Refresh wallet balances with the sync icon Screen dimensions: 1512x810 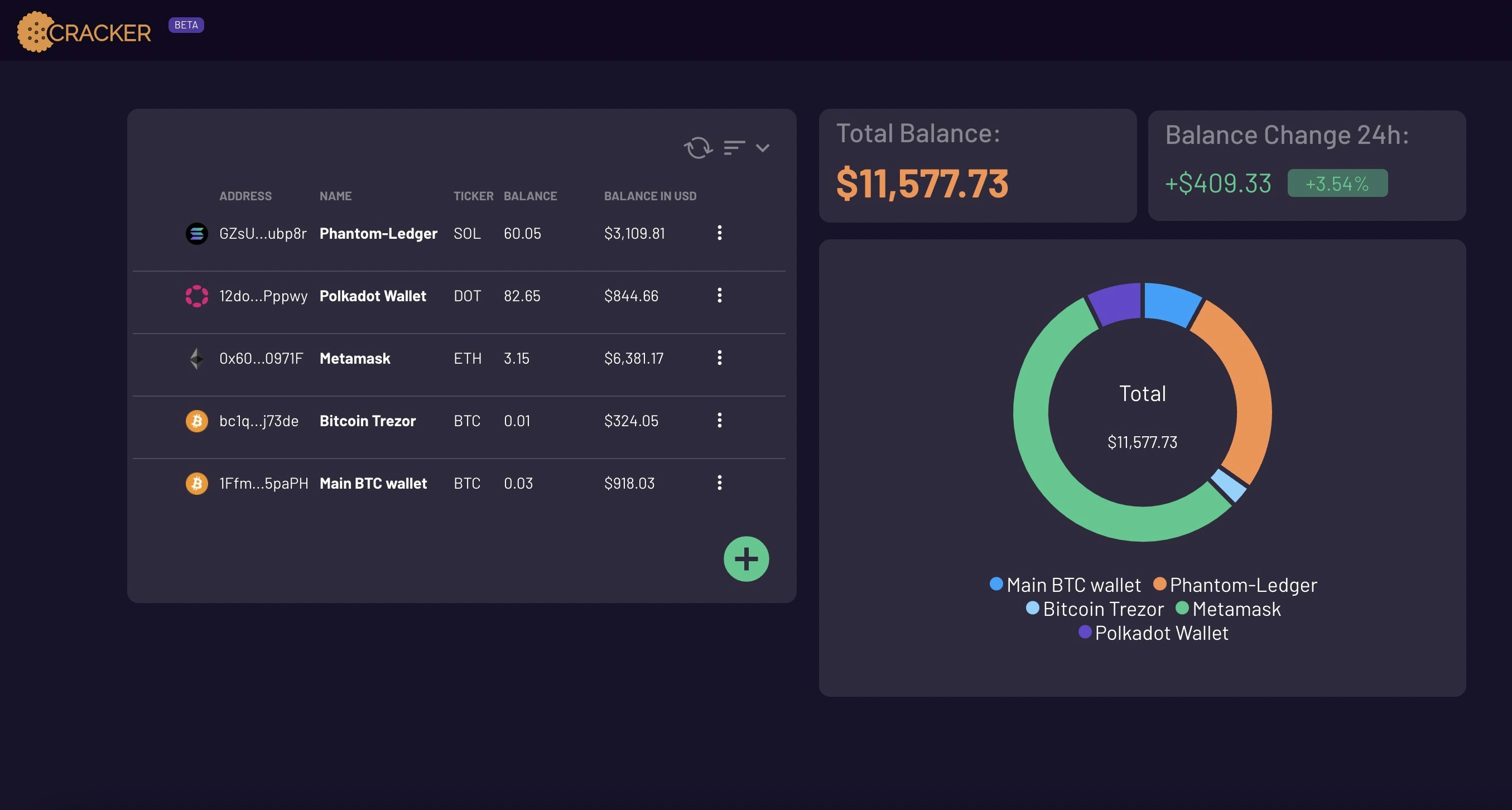(698, 148)
